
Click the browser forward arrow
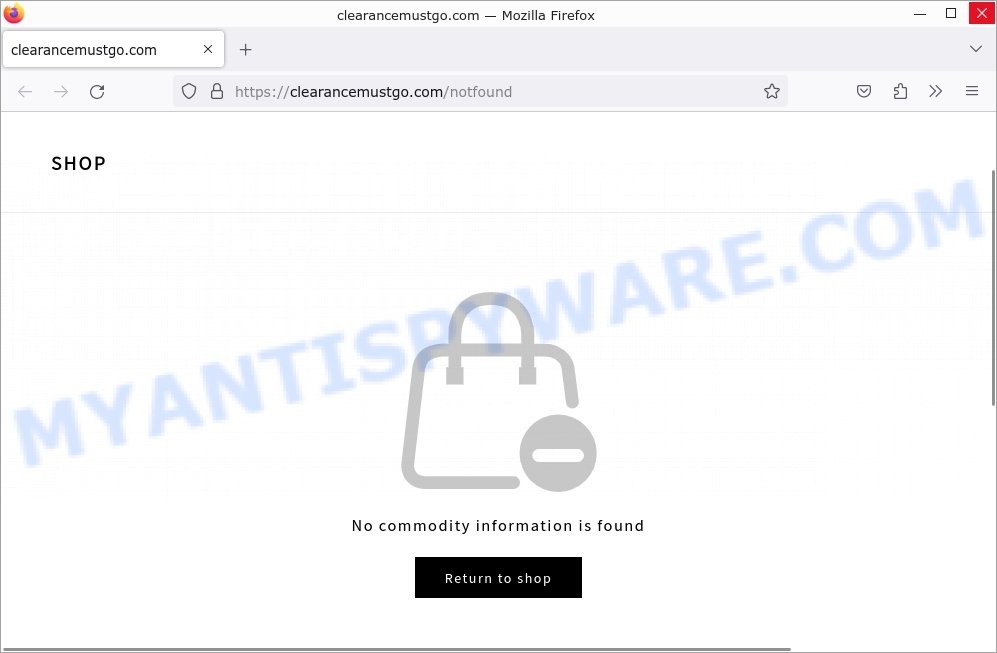pyautogui.click(x=61, y=92)
